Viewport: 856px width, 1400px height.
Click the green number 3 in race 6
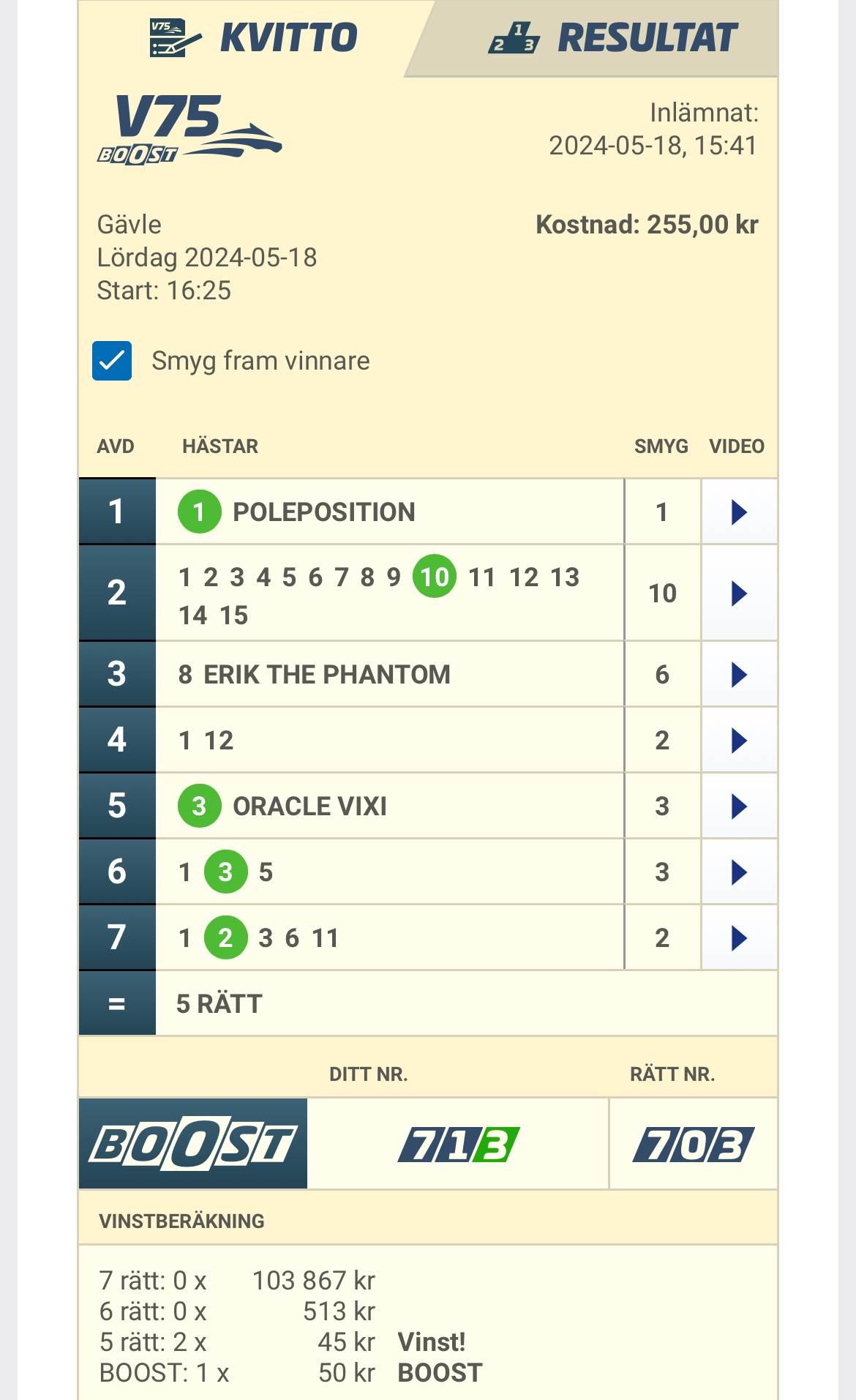click(225, 872)
